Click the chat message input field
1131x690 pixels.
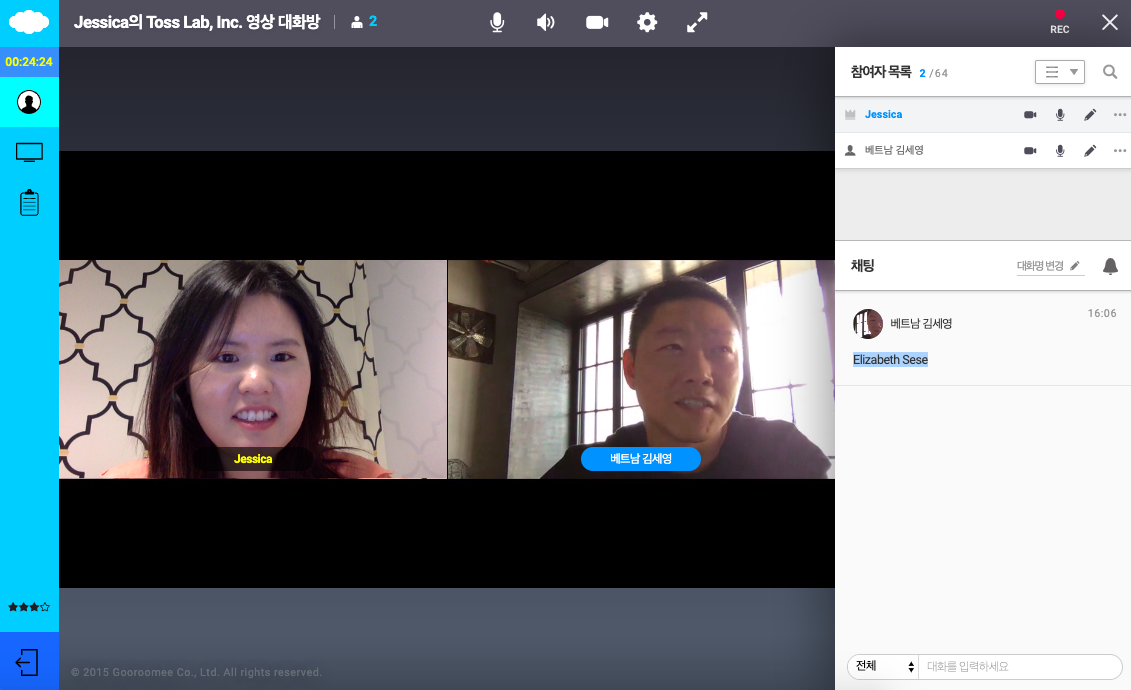[1018, 666]
